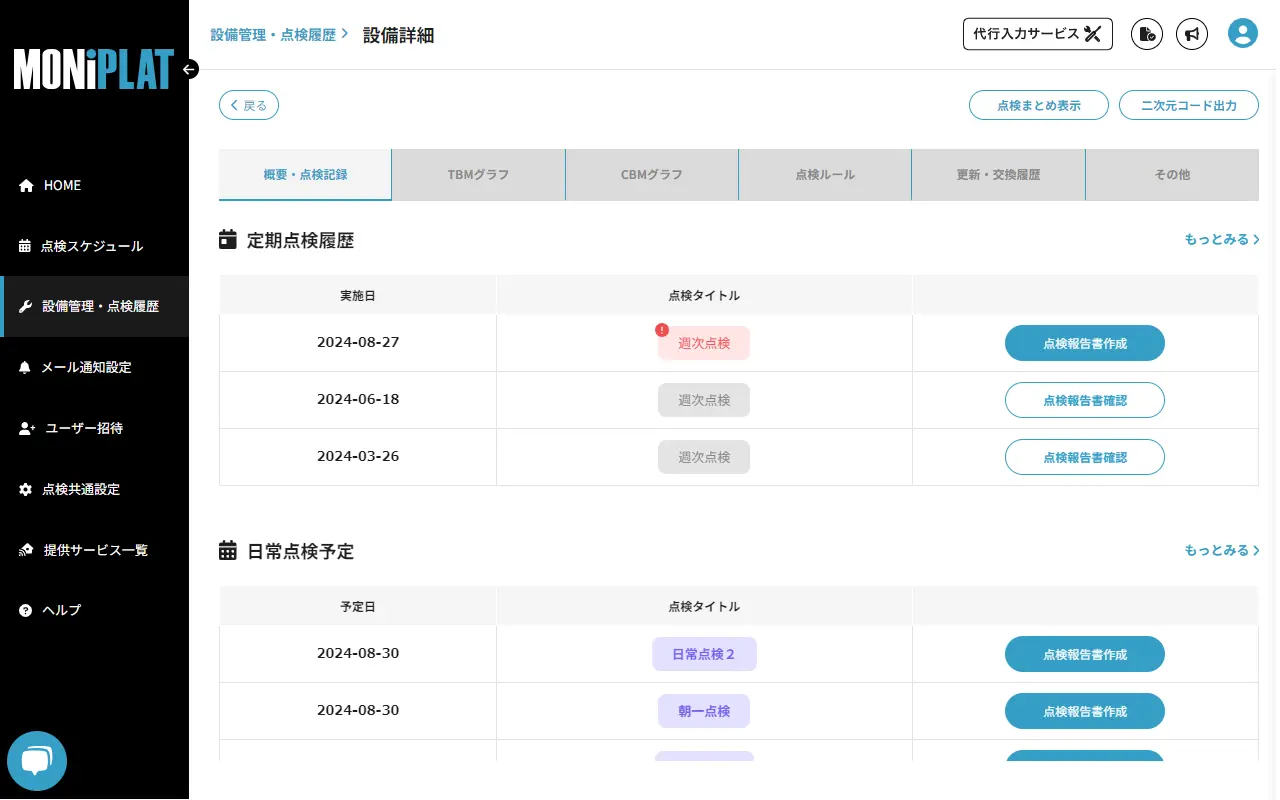Click the HOME house icon in sidebar
Viewport: 1280px width, 800px height.
tap(26, 186)
